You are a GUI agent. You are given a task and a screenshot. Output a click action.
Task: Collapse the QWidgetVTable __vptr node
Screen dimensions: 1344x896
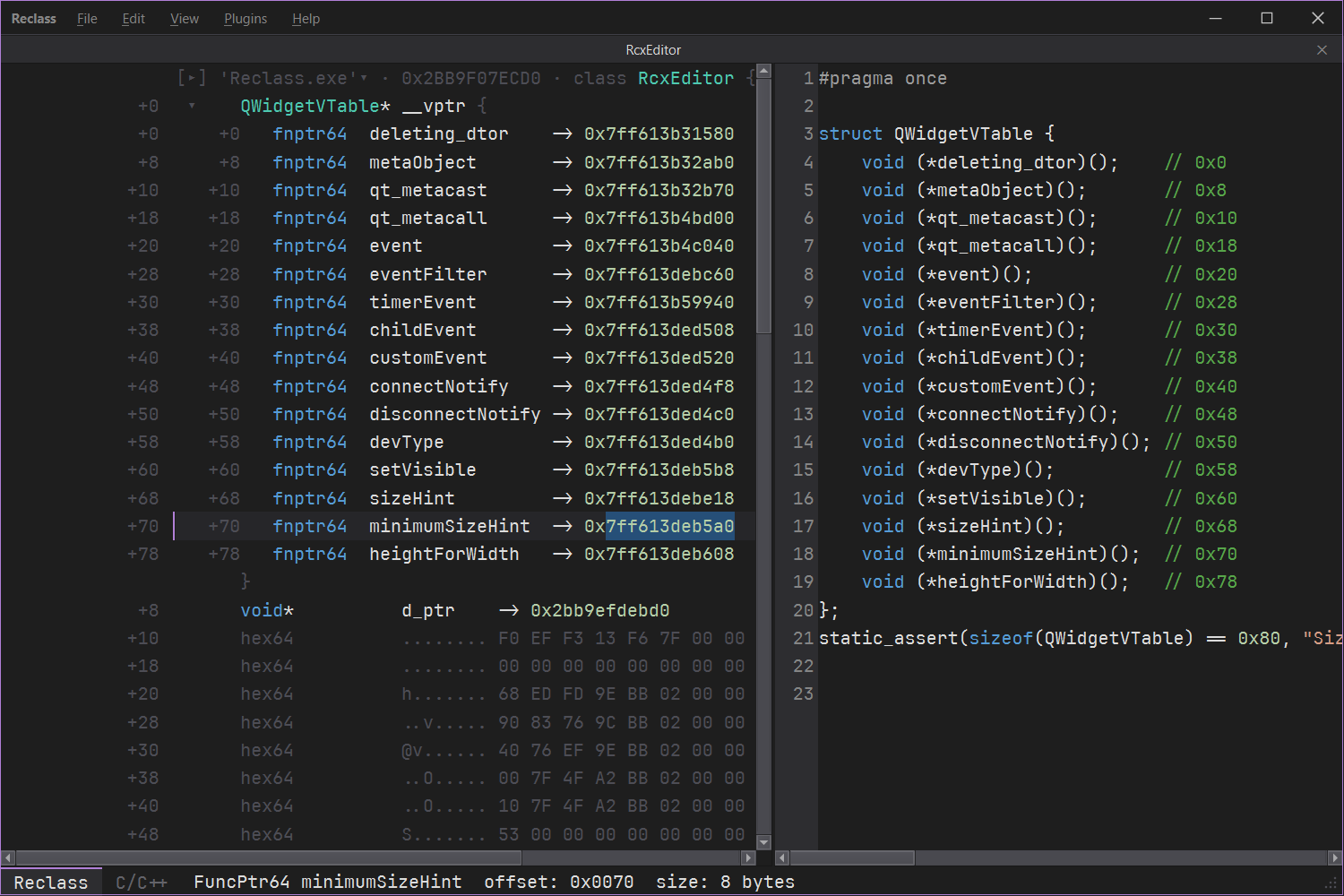click(x=192, y=106)
